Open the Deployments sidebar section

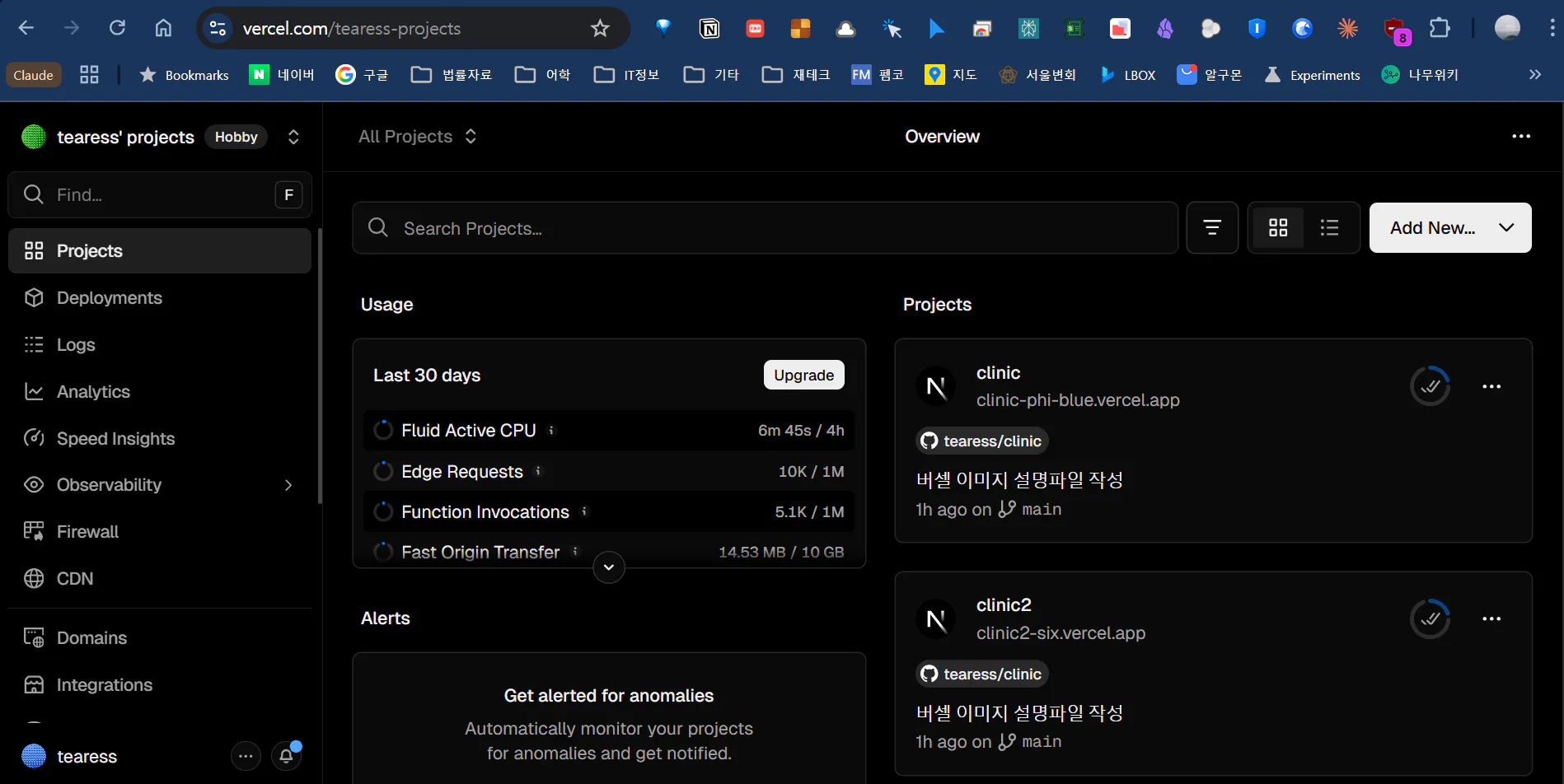coord(159,298)
